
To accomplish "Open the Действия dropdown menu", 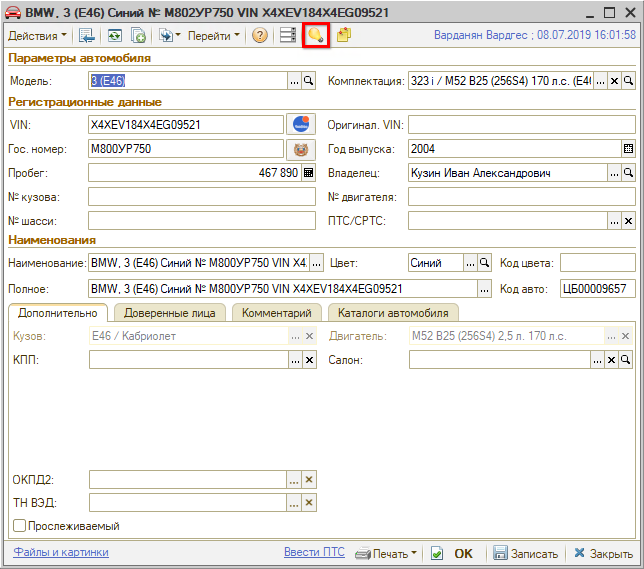I will click(38, 35).
